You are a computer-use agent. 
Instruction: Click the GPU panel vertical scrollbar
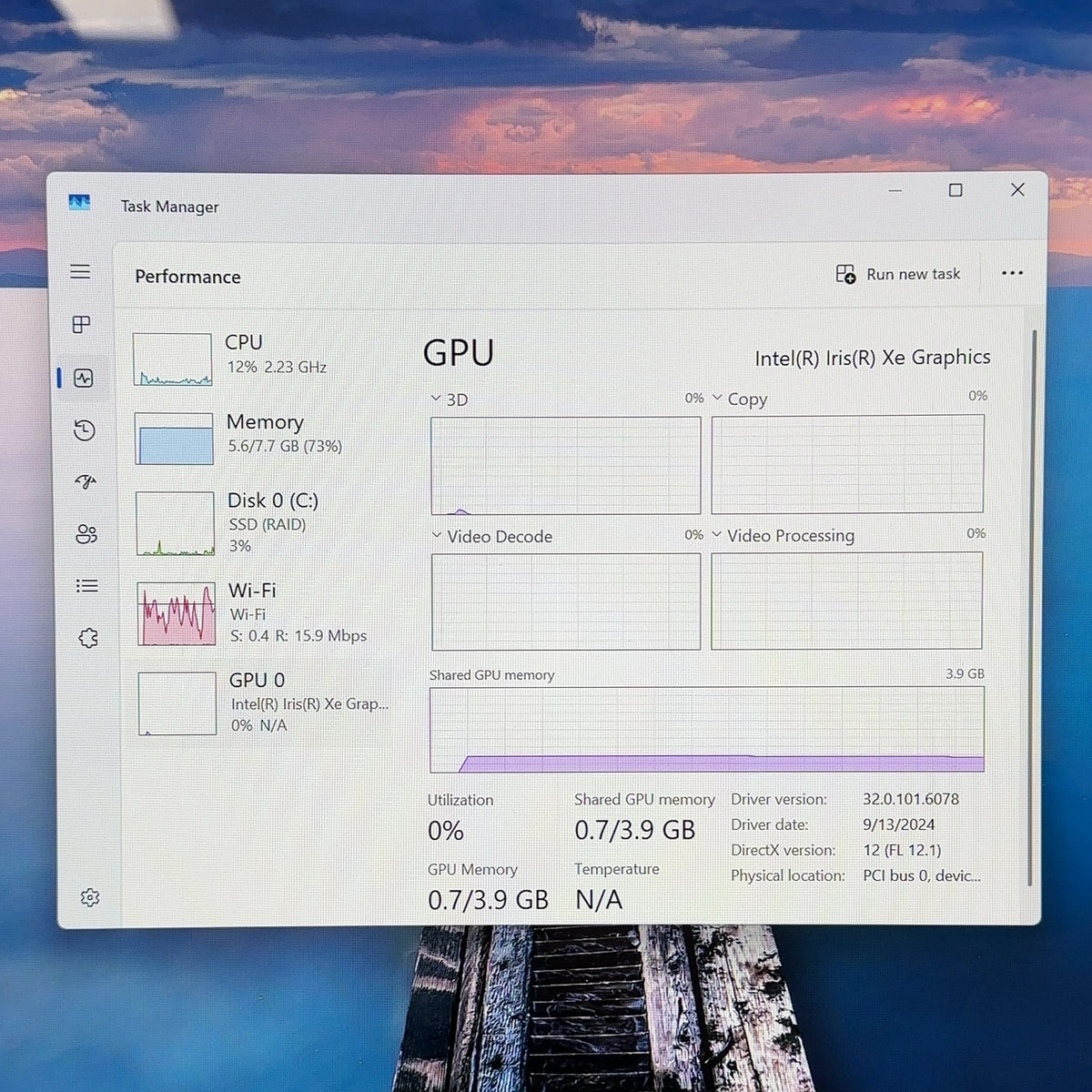[x=1033, y=607]
